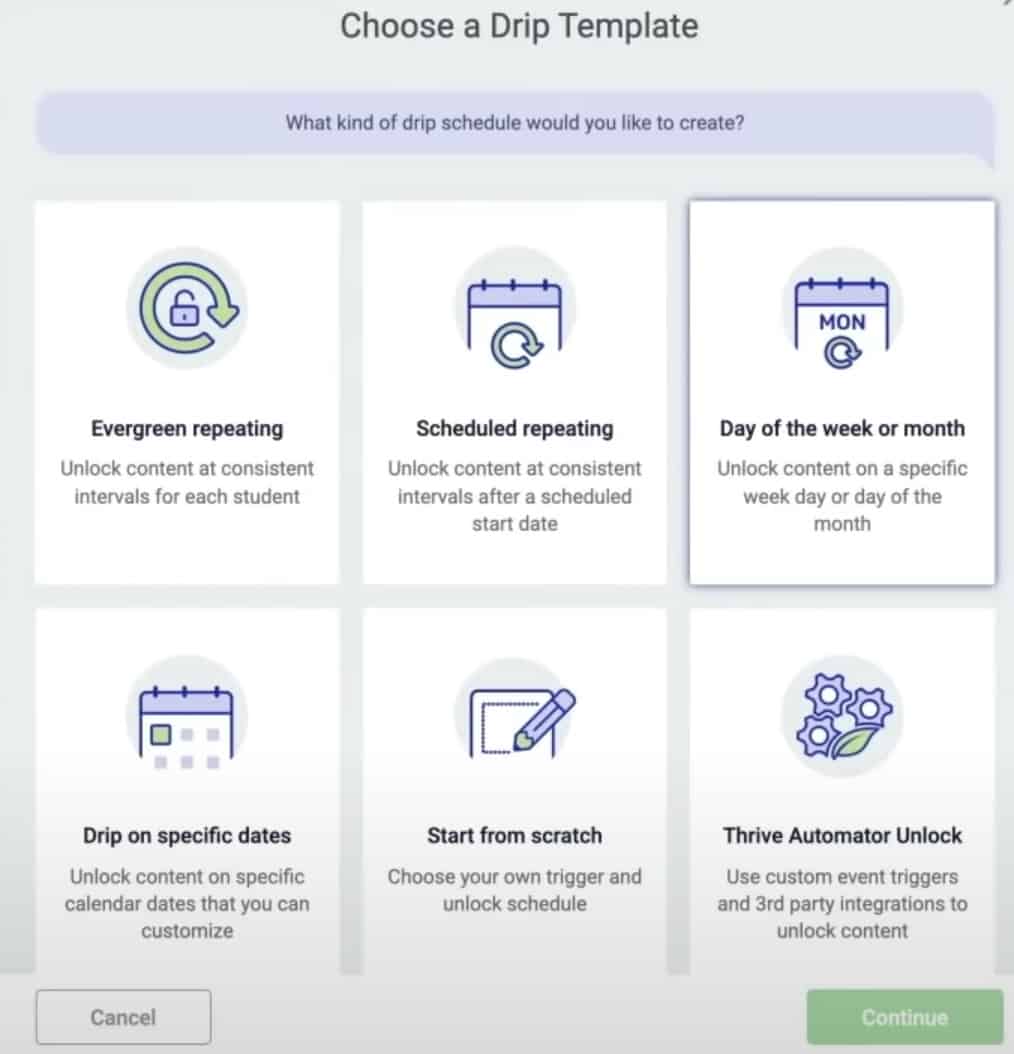Select the Scheduled repeating title

(x=514, y=429)
